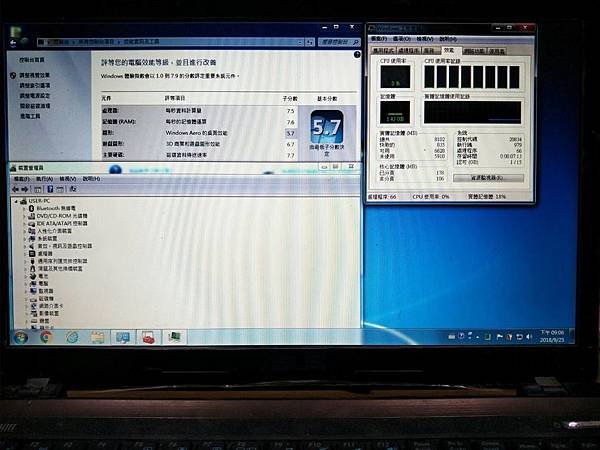Screen dimensions: 600x450
Task: Click 記憶體 (RAM) row subscore 7.6
Action: 290,122
